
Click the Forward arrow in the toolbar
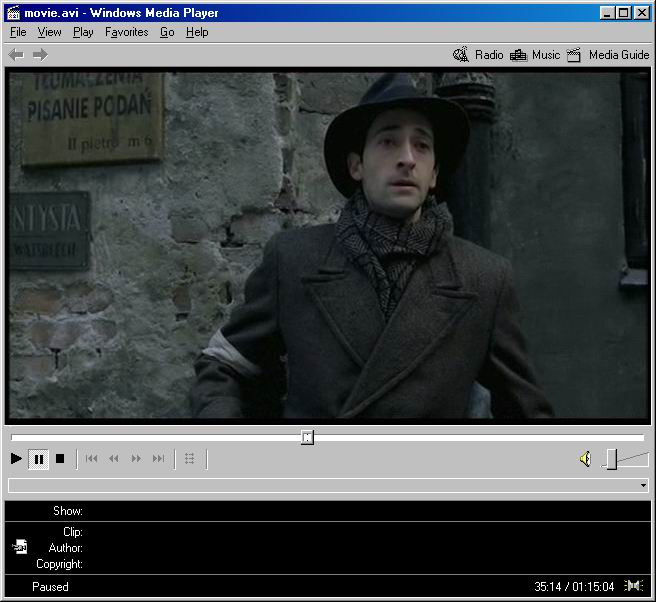tap(40, 55)
